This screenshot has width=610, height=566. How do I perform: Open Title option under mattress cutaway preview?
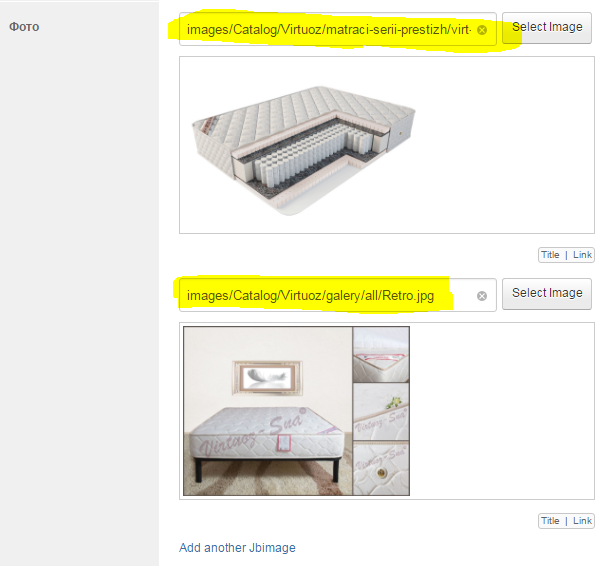click(550, 255)
